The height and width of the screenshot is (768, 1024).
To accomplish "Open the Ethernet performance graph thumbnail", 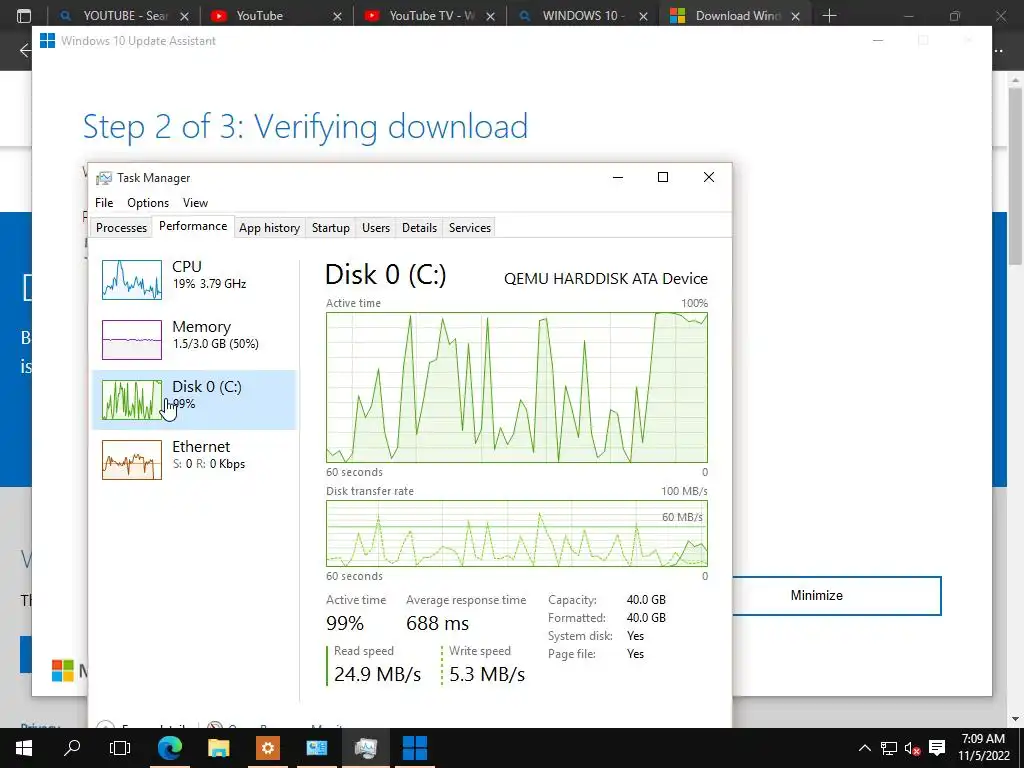I will pos(132,460).
